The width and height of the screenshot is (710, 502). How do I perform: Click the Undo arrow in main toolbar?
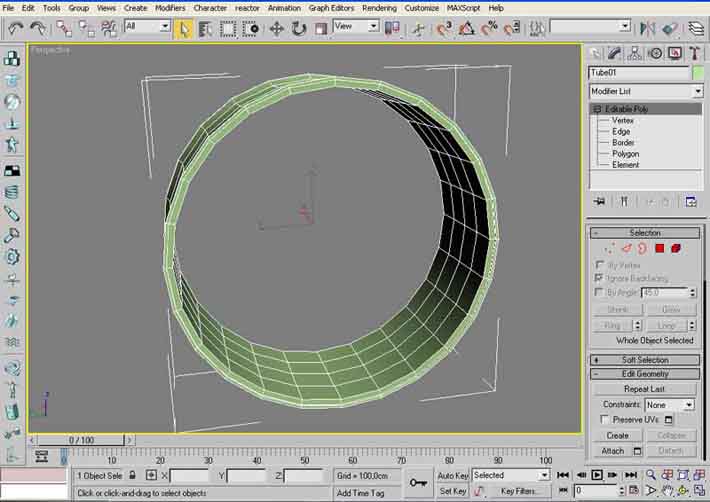[x=15, y=28]
